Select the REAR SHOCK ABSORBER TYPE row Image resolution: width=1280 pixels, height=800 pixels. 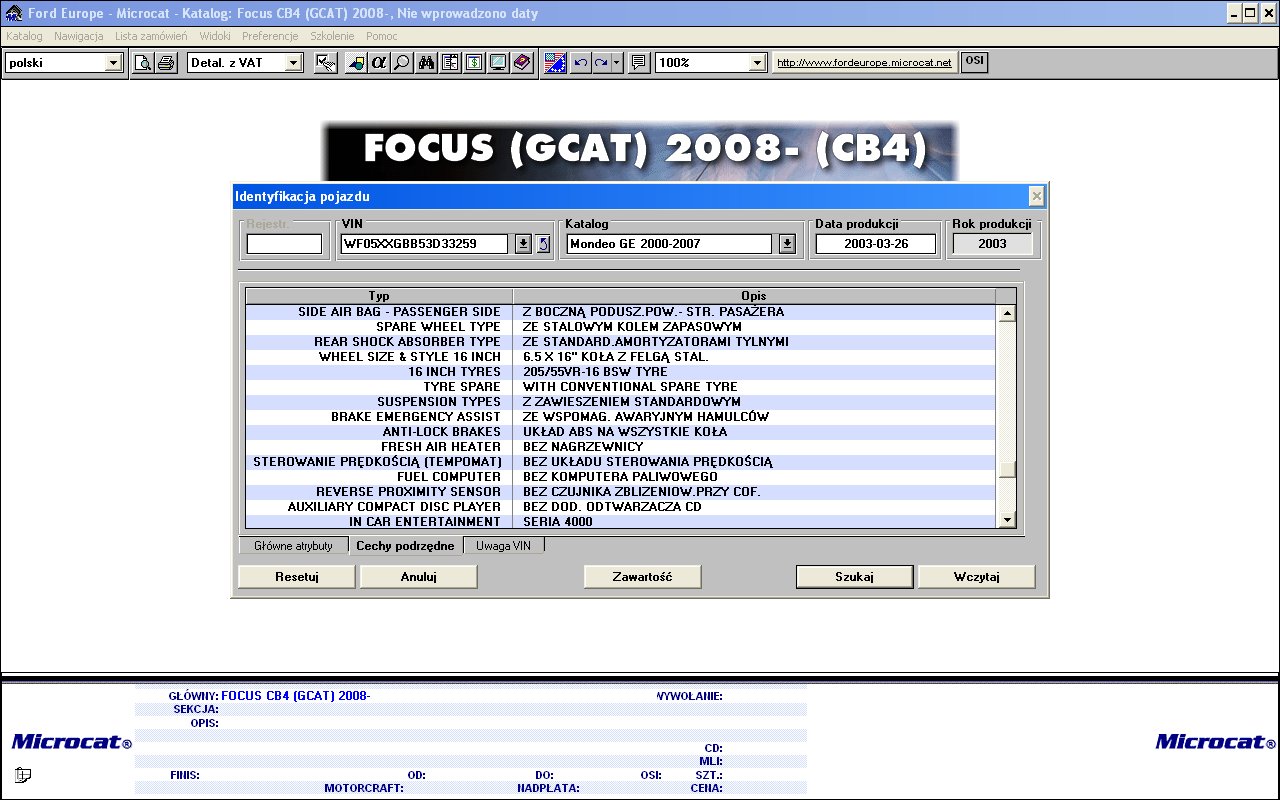pyautogui.click(x=621, y=342)
